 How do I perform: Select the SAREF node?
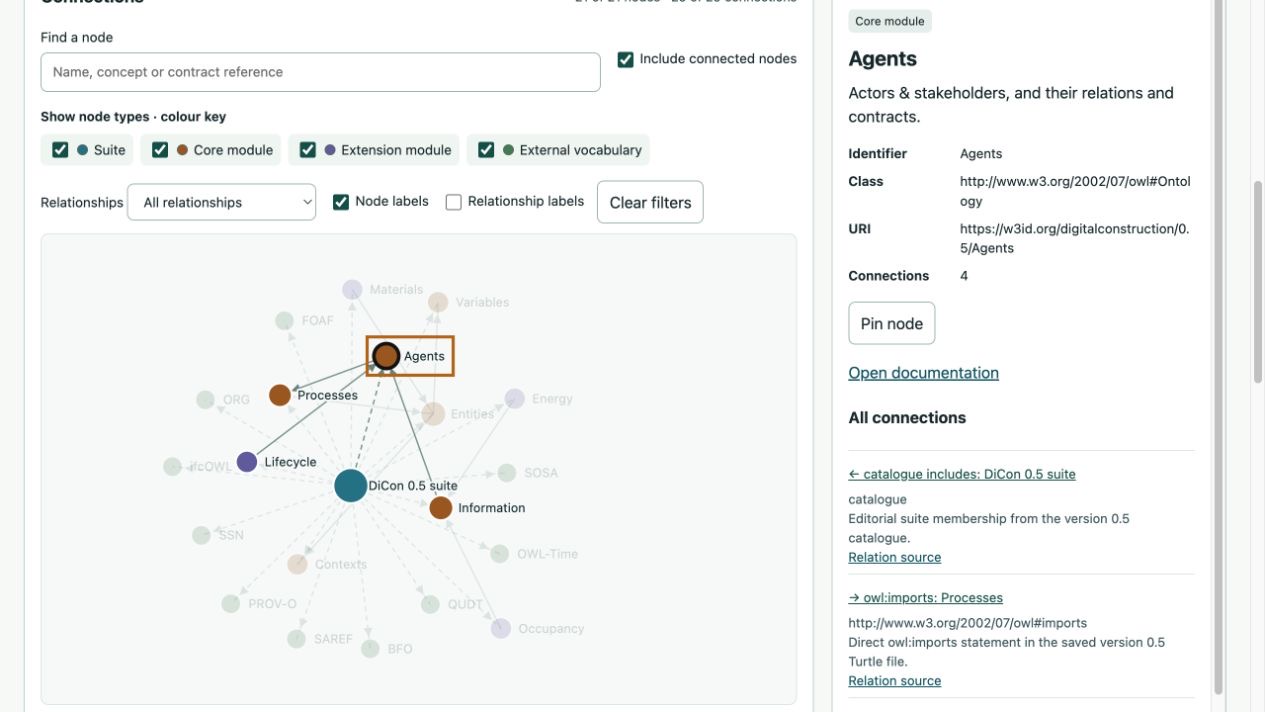click(296, 639)
